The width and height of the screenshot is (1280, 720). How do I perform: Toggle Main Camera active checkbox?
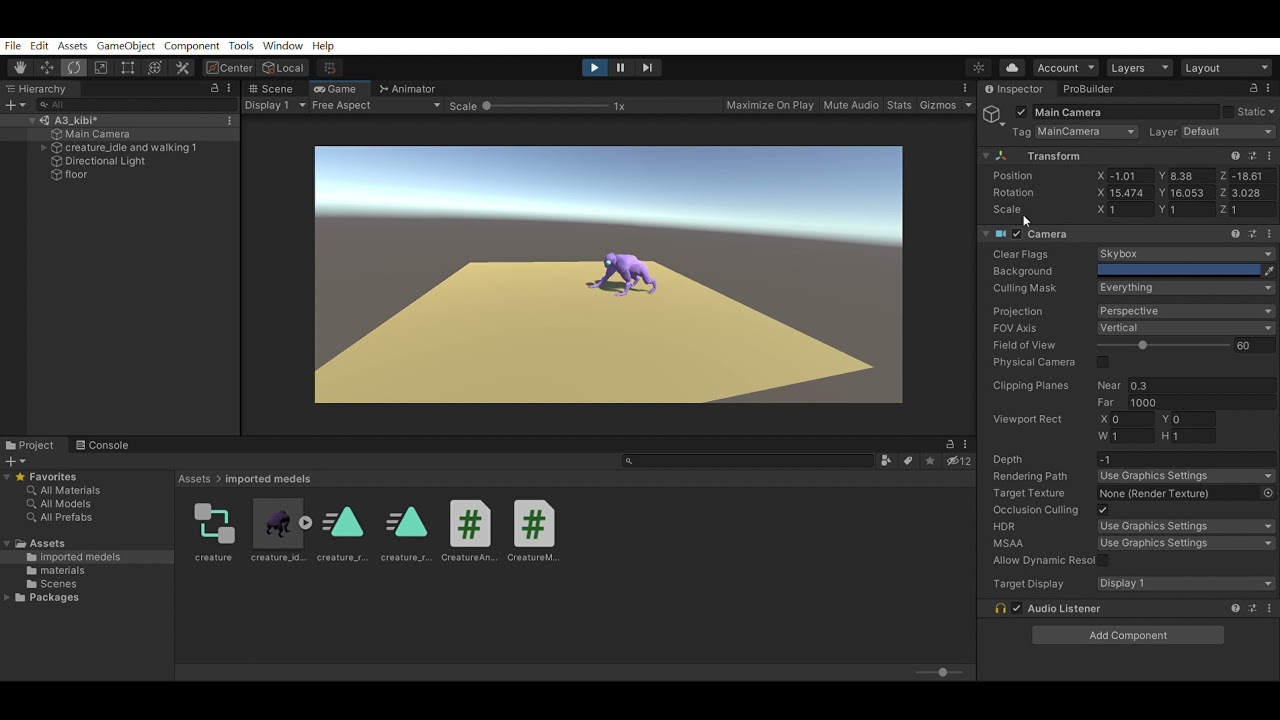pyautogui.click(x=1021, y=112)
